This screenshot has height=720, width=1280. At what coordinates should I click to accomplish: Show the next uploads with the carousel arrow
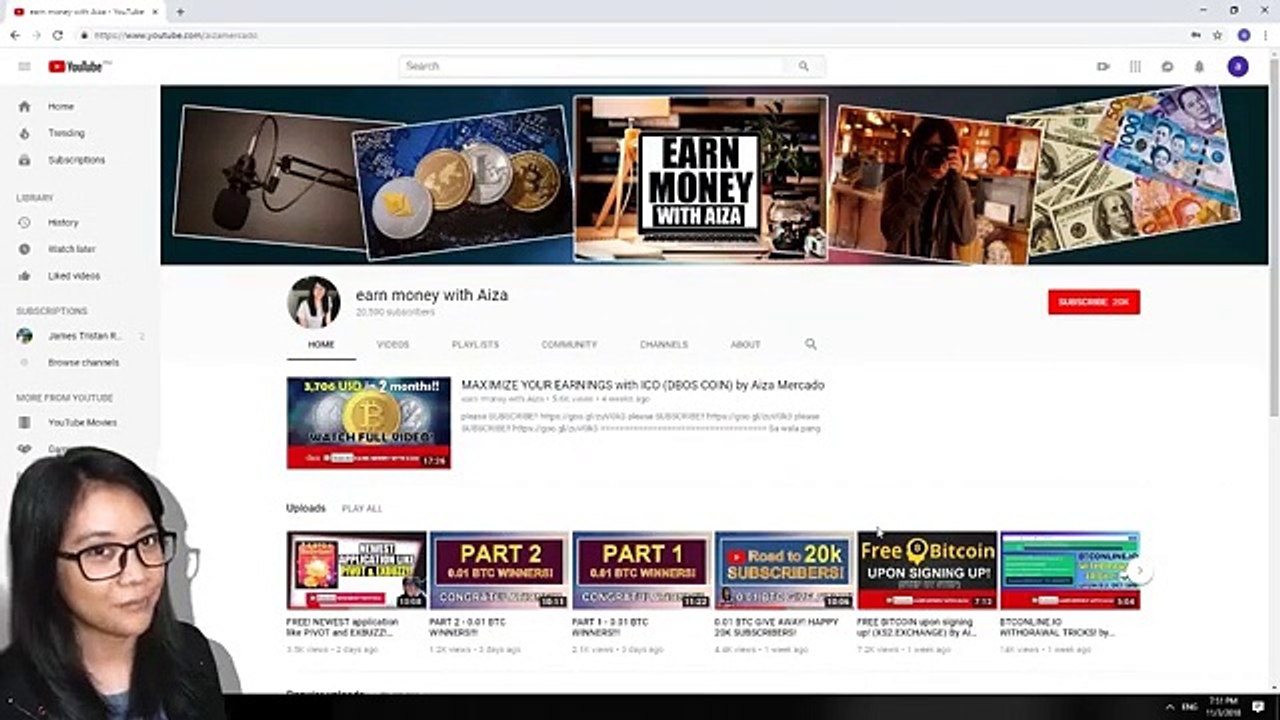1139,571
